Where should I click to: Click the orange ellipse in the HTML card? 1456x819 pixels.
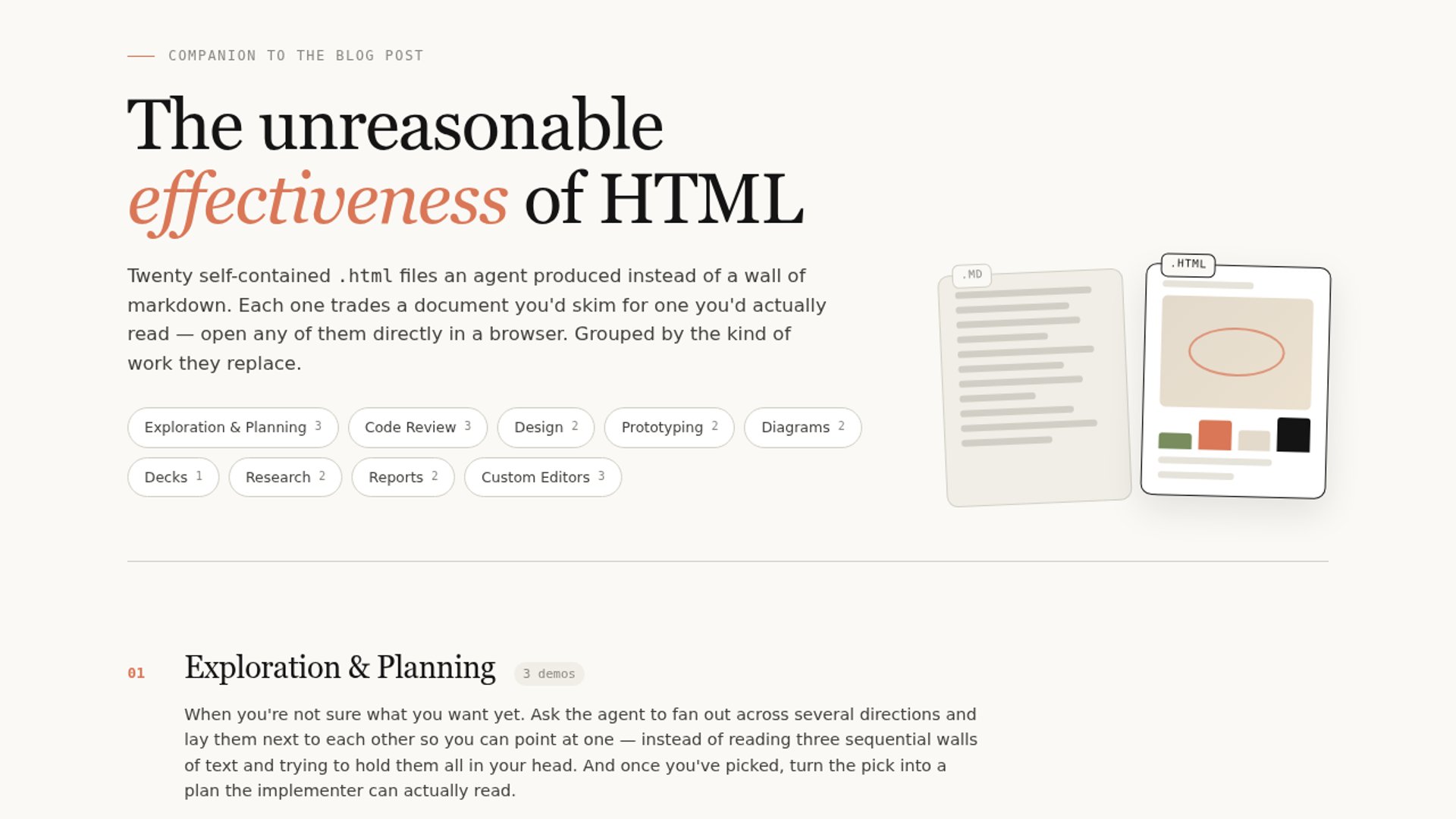(x=1236, y=352)
